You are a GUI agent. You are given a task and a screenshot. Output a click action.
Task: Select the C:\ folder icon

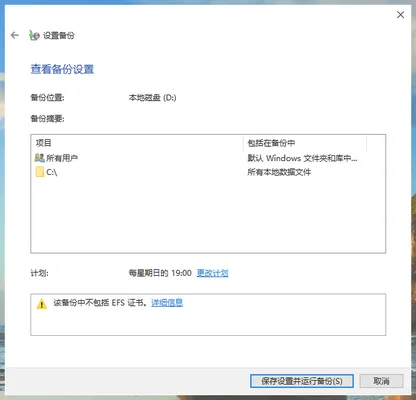pos(40,172)
